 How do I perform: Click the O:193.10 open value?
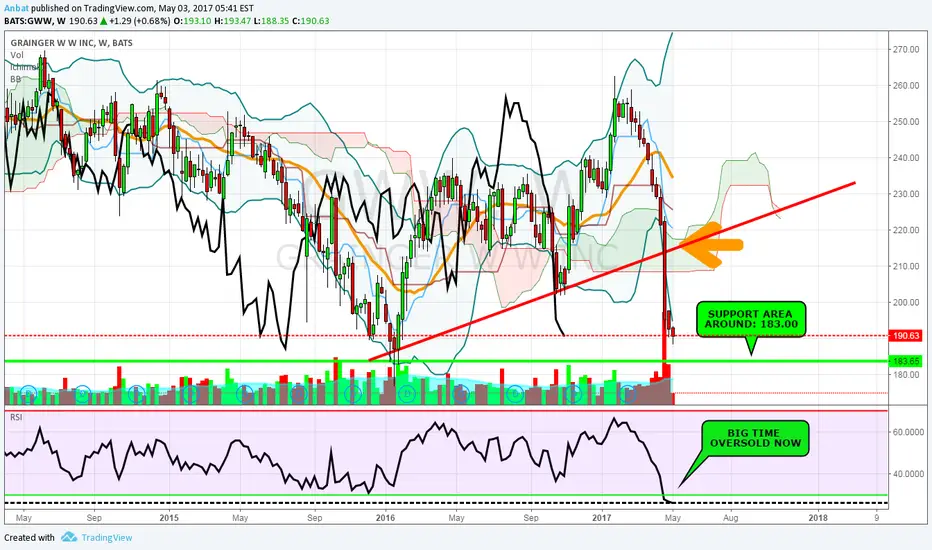click(191, 21)
